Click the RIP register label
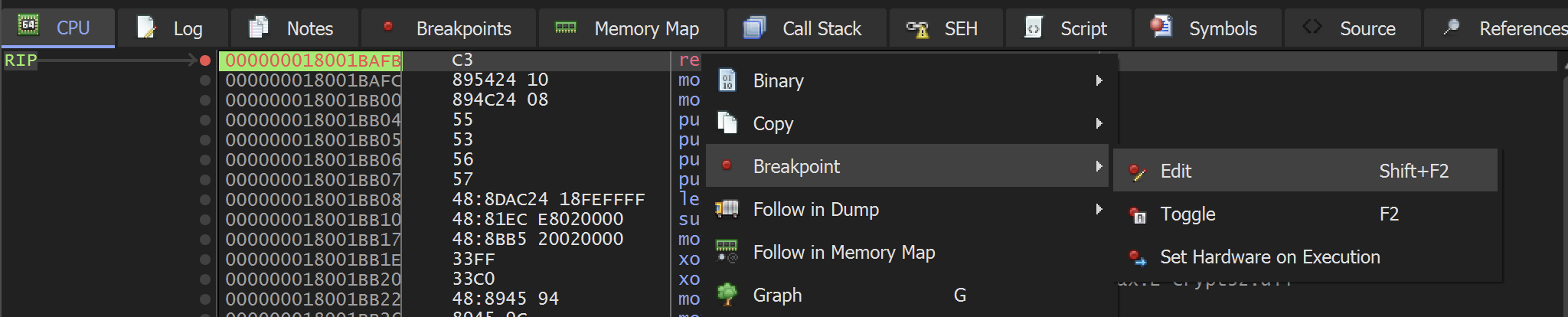The image size is (1568, 317). tap(21, 60)
